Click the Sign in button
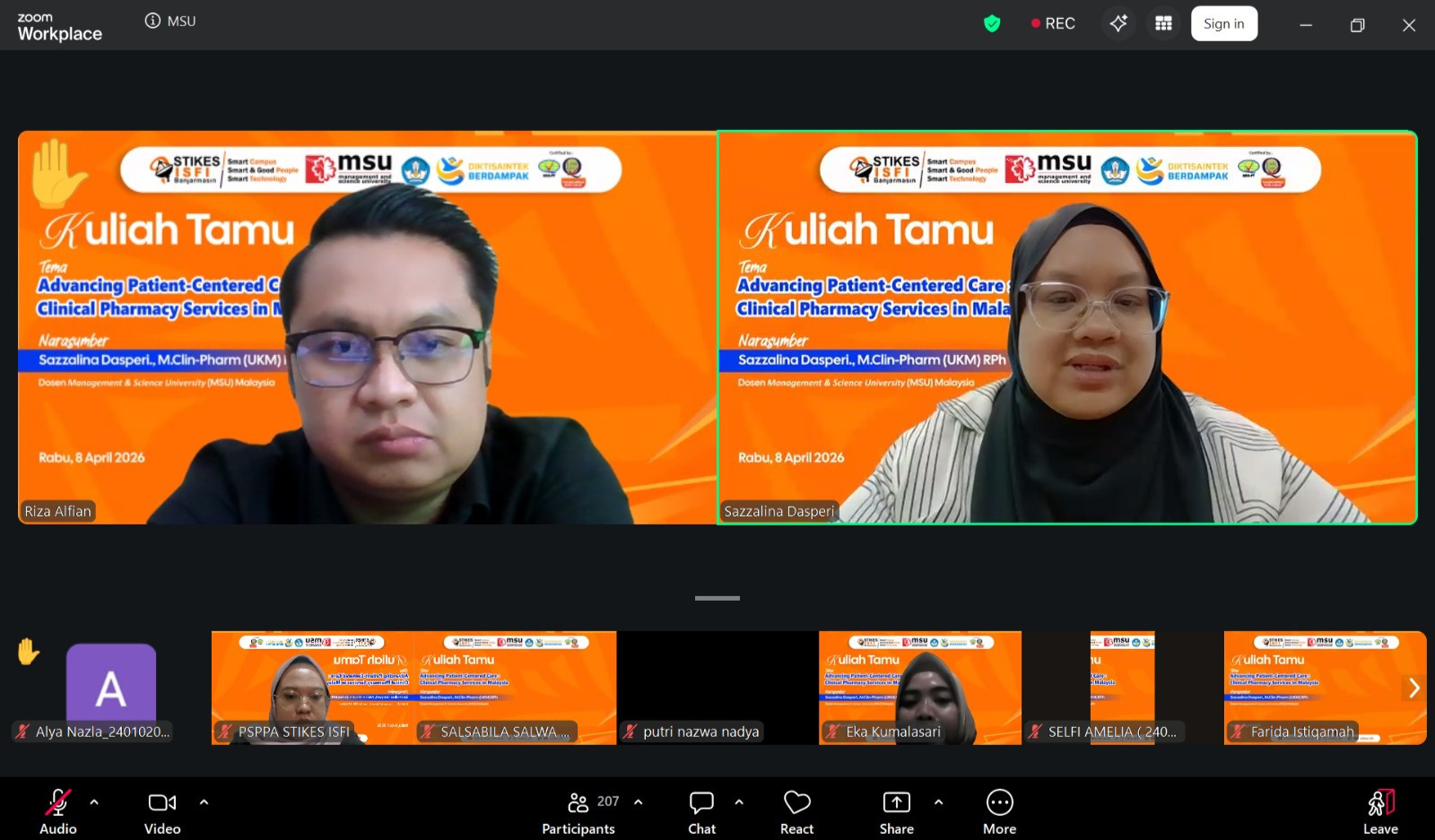 [1223, 23]
